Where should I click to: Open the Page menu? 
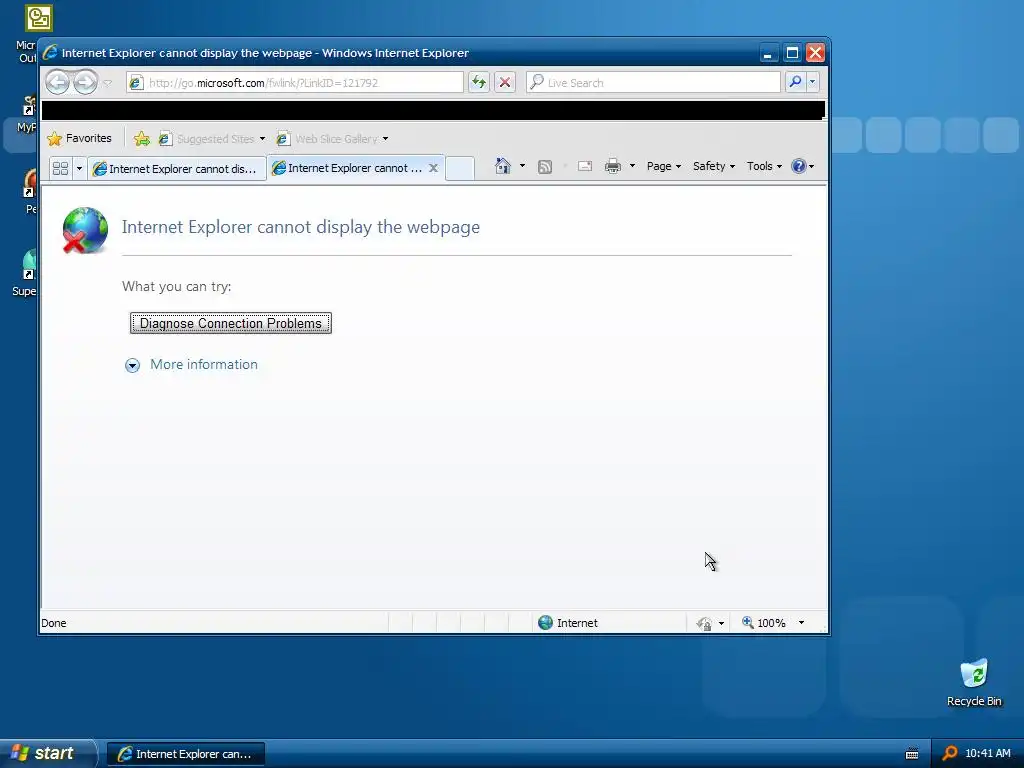(x=664, y=166)
